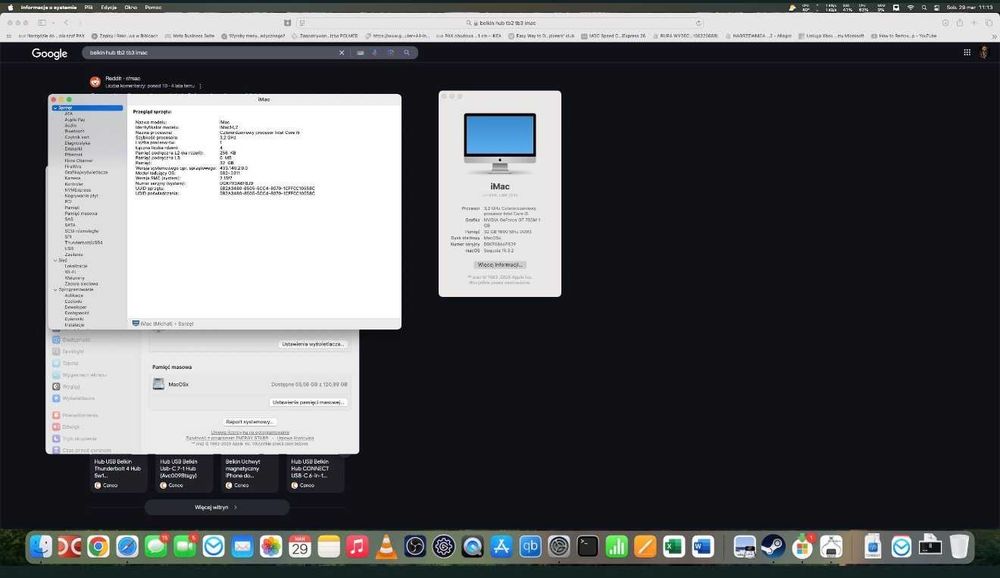Viewport: 1000px width, 578px height.
Task: Select Bluetooth in the system report sidebar
Action: coord(74,131)
